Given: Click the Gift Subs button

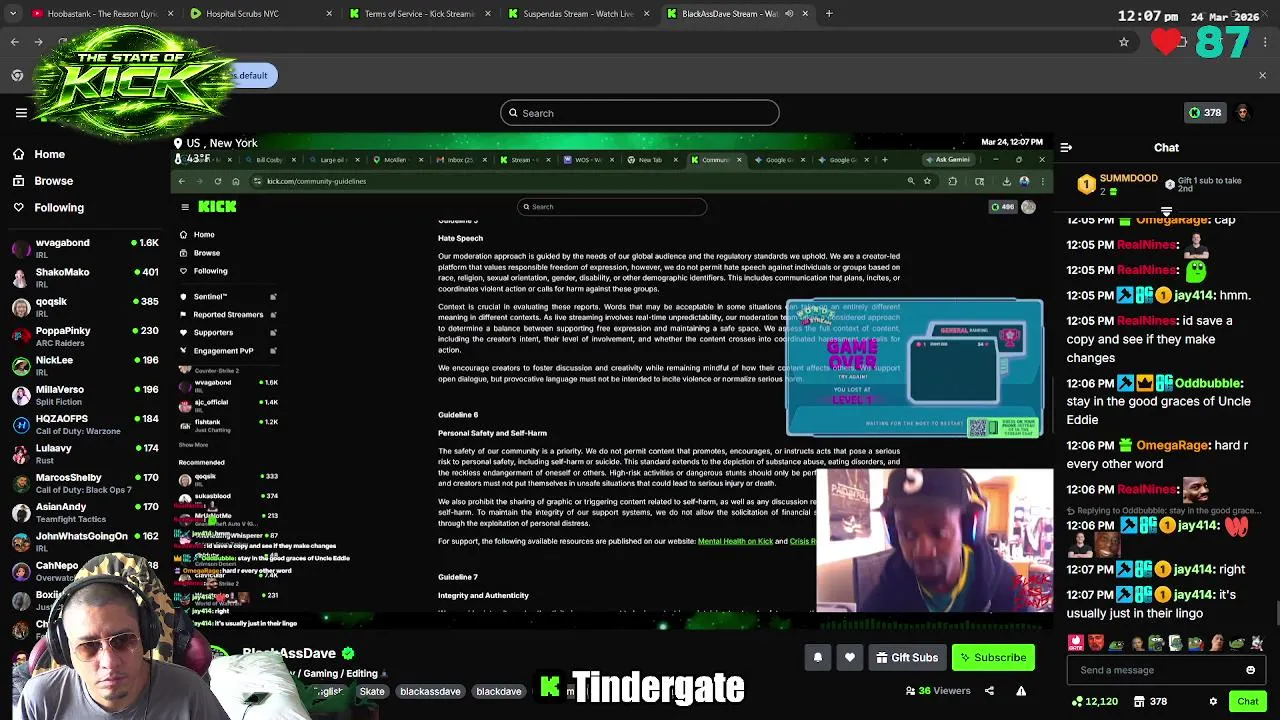Looking at the screenshot, I should pyautogui.click(x=906, y=657).
